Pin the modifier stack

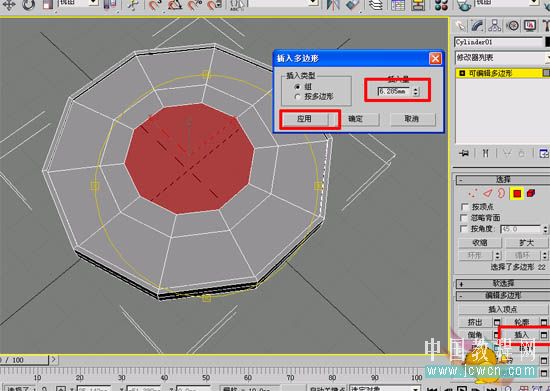point(464,153)
